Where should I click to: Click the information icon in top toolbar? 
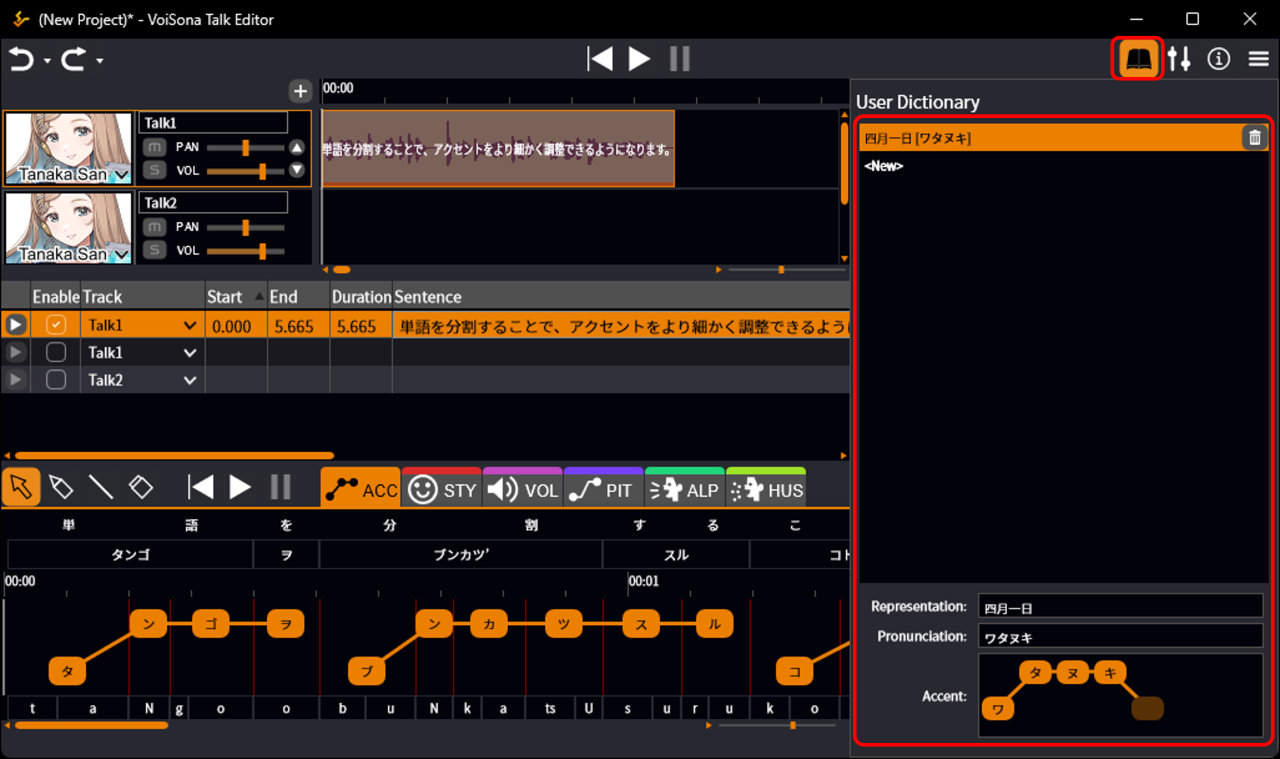point(1218,60)
